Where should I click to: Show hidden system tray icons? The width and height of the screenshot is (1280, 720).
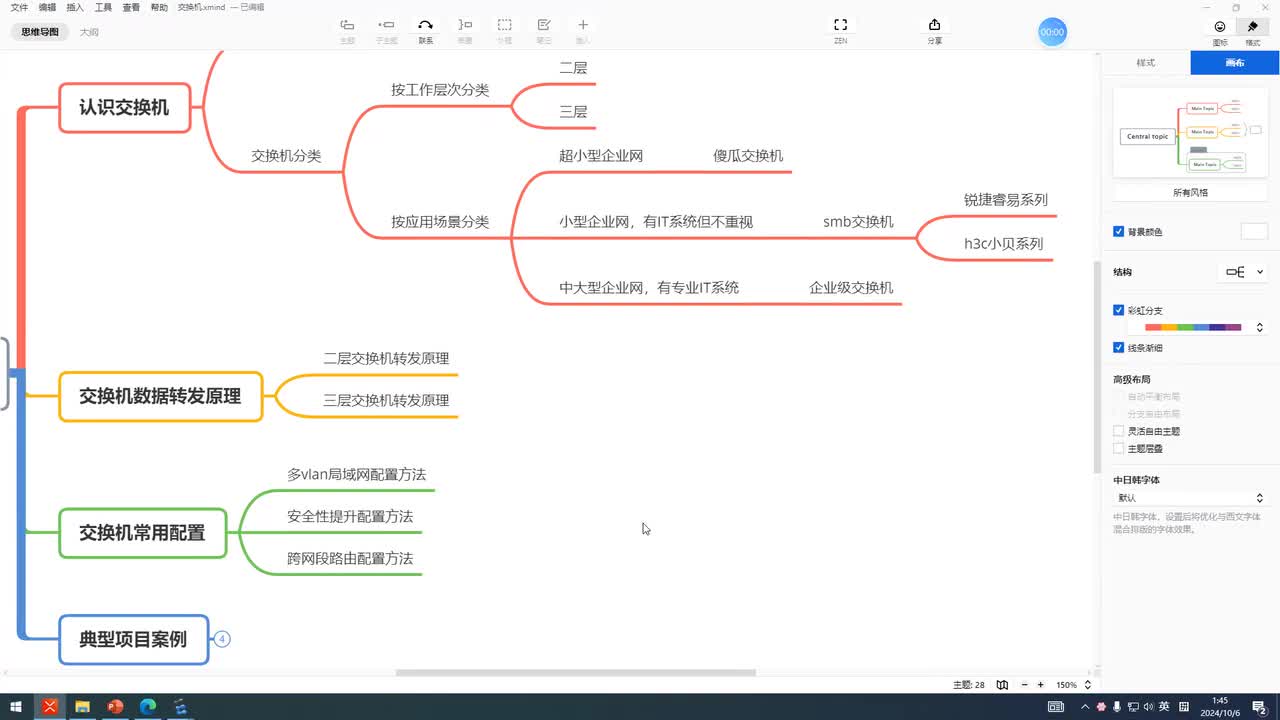point(1083,707)
